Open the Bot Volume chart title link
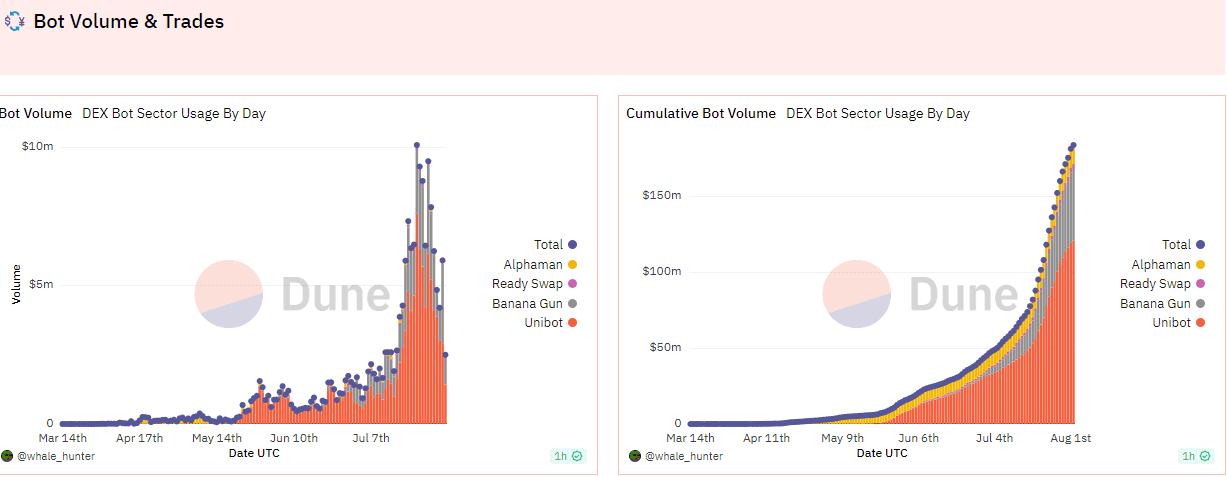 (36, 113)
